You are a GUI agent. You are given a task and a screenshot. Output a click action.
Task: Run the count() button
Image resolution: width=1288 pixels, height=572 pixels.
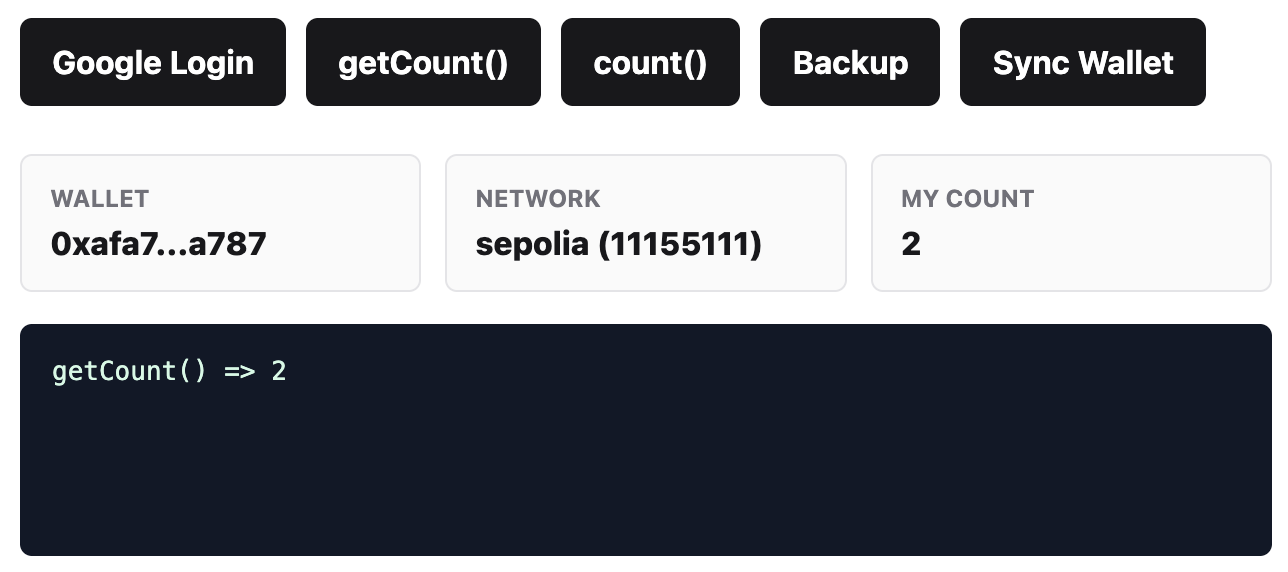point(650,62)
